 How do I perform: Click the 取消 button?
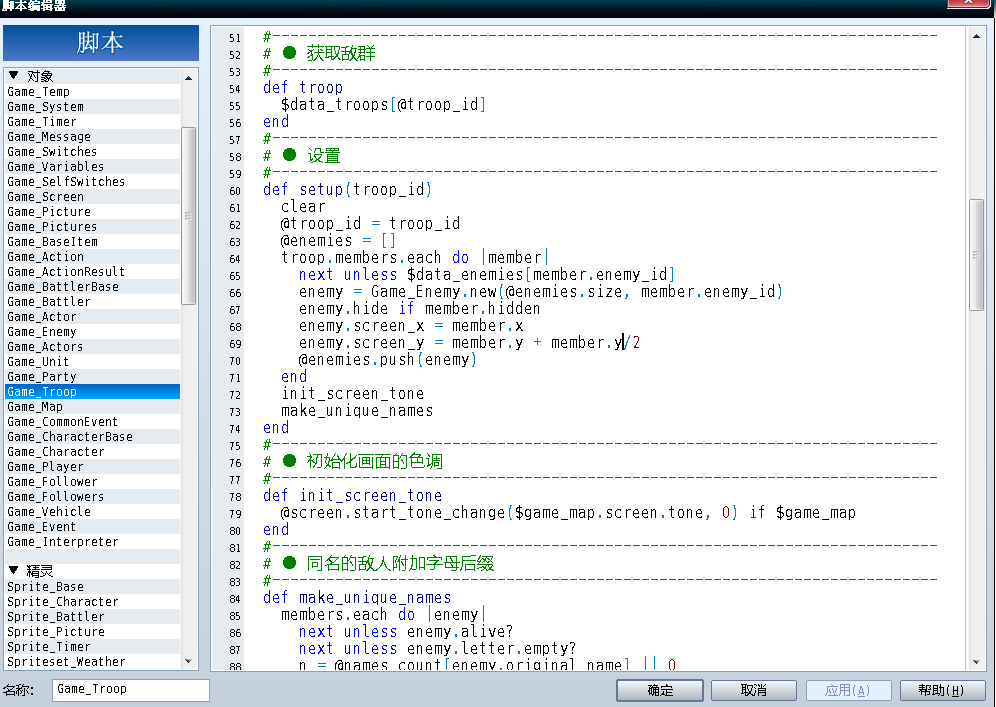(754, 690)
